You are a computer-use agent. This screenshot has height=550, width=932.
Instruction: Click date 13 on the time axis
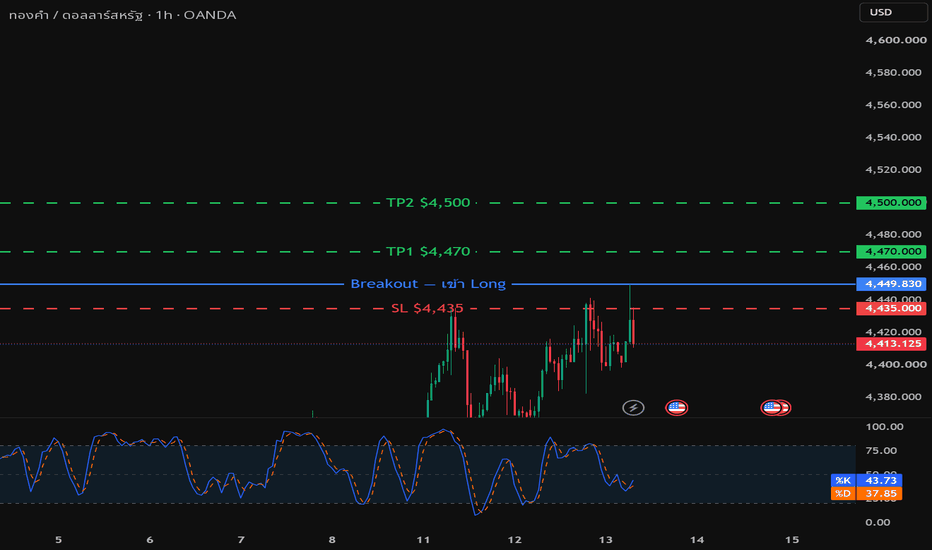tap(606, 540)
